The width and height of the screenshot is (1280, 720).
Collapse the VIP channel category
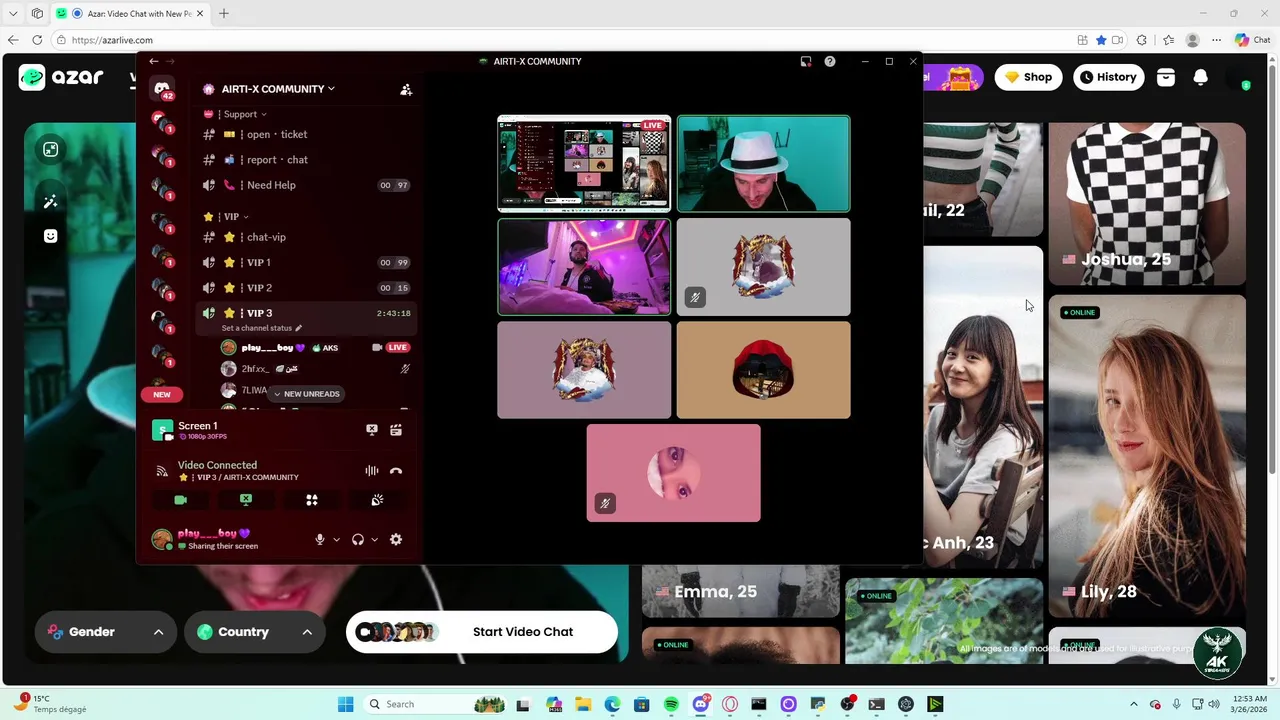point(226,217)
